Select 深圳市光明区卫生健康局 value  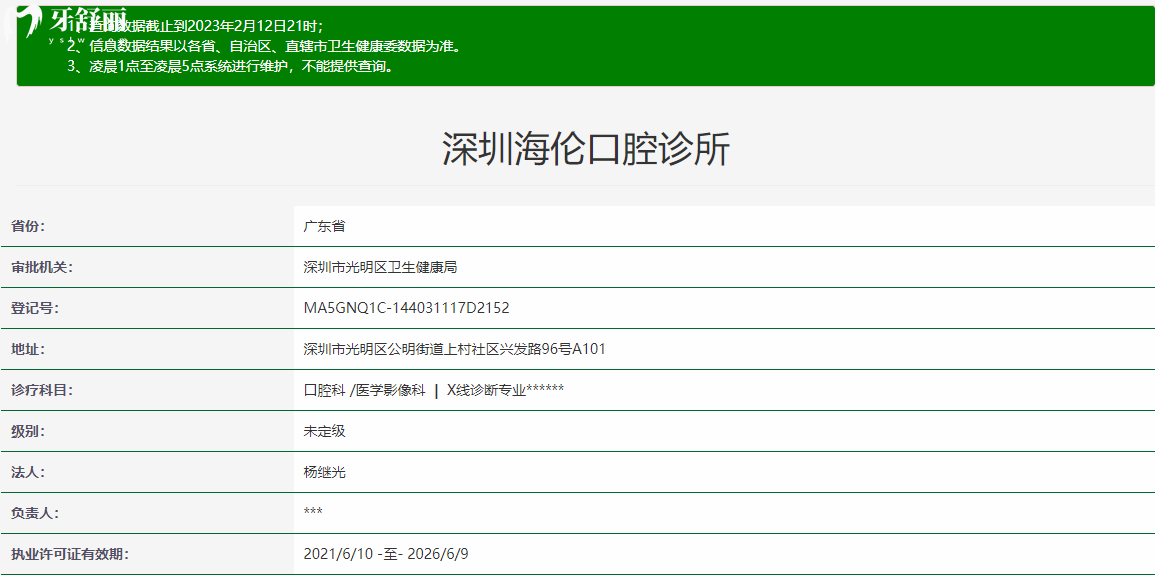point(380,267)
